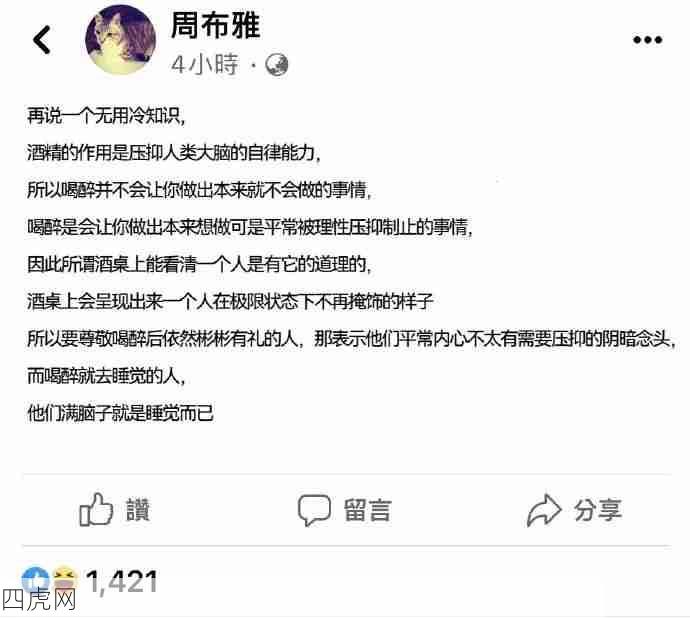690x618 pixels.
Task: Open the 周布雅 profile picture
Action: coord(120,39)
